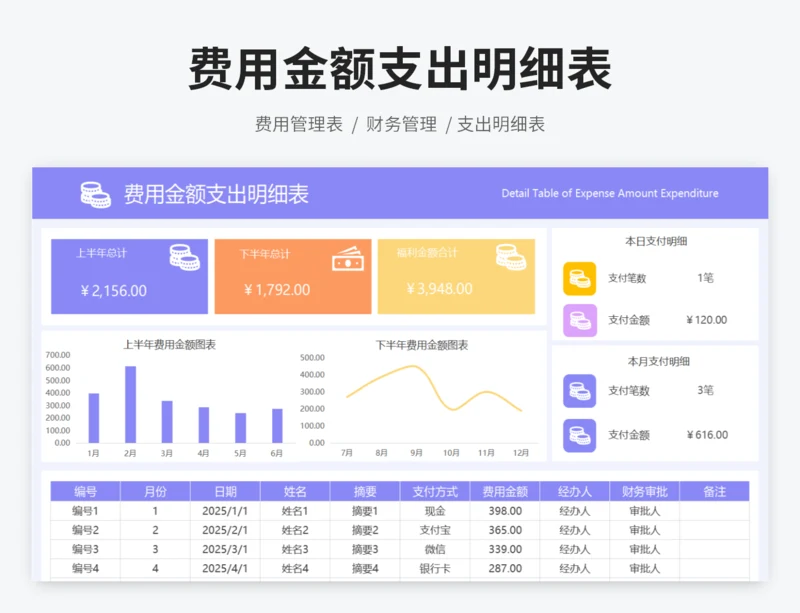Click payment method cell 支付宝
Screen dimensions: 800x613
435,530
